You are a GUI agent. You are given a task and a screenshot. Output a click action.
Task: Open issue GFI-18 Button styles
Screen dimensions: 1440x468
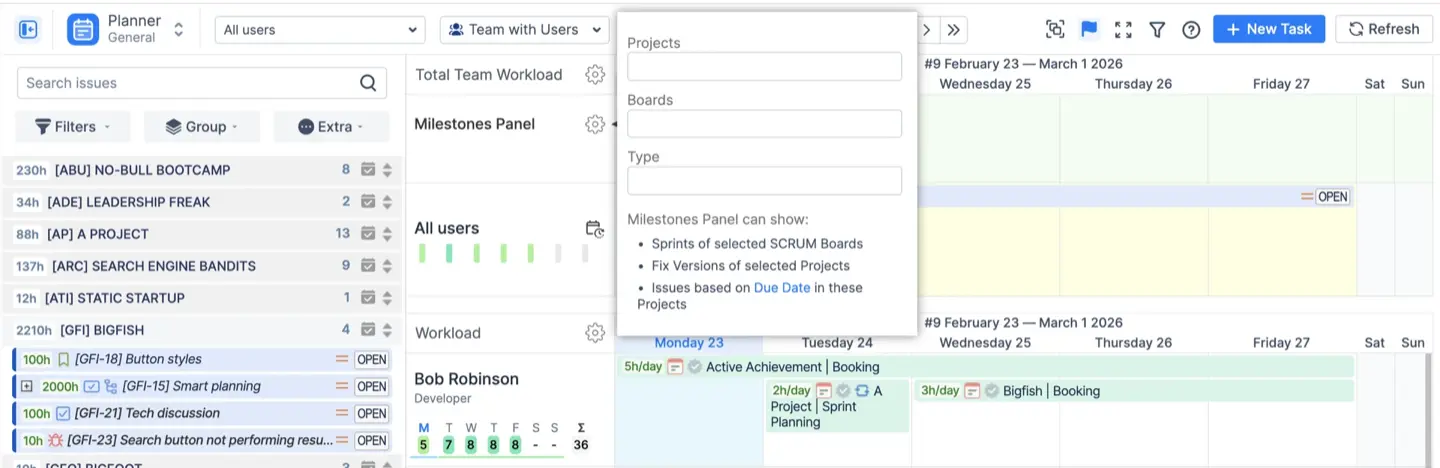pyautogui.click(x=138, y=359)
